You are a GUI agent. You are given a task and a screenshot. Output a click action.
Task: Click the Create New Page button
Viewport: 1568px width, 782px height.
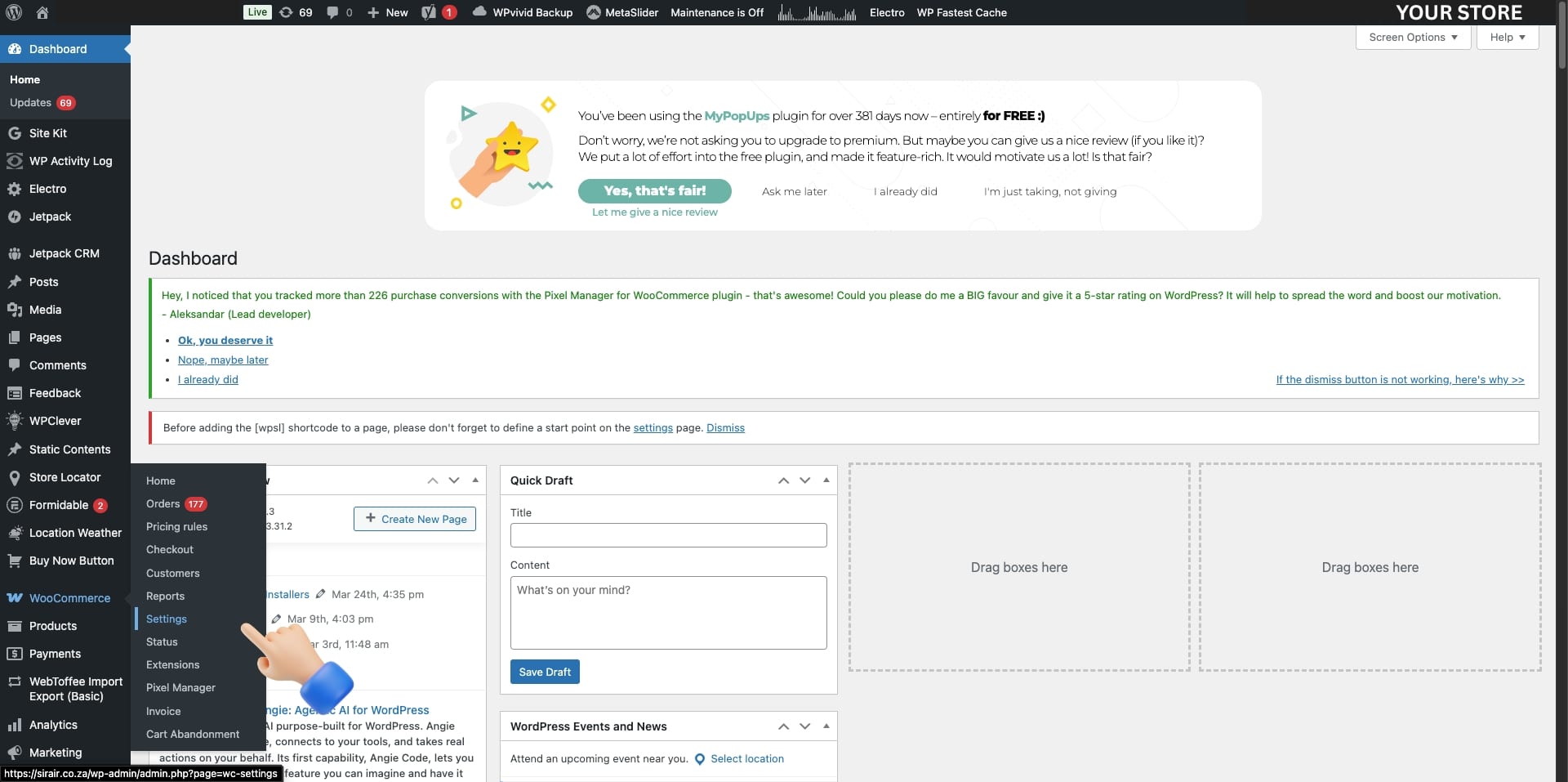[x=414, y=518]
